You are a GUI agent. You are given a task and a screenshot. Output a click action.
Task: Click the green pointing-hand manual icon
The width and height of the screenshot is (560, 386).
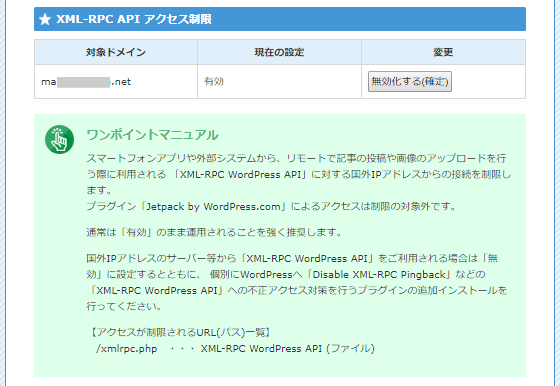coord(59,139)
